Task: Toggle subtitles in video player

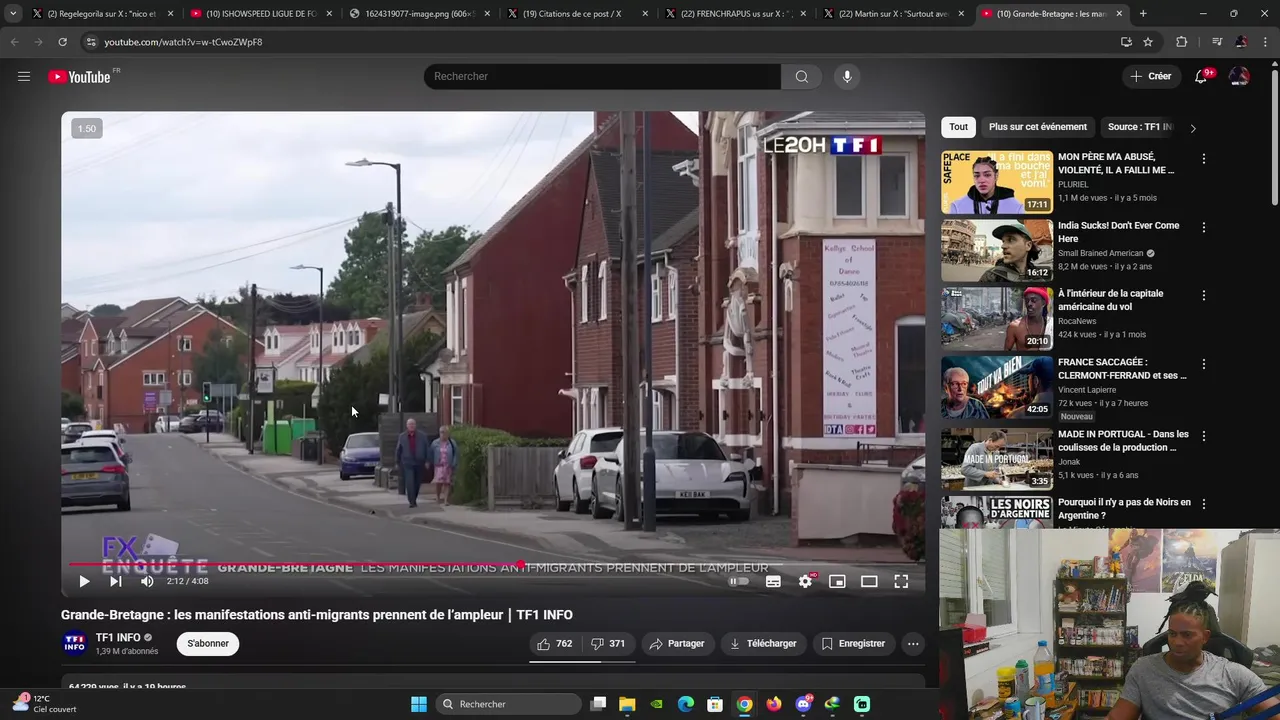Action: (x=773, y=581)
